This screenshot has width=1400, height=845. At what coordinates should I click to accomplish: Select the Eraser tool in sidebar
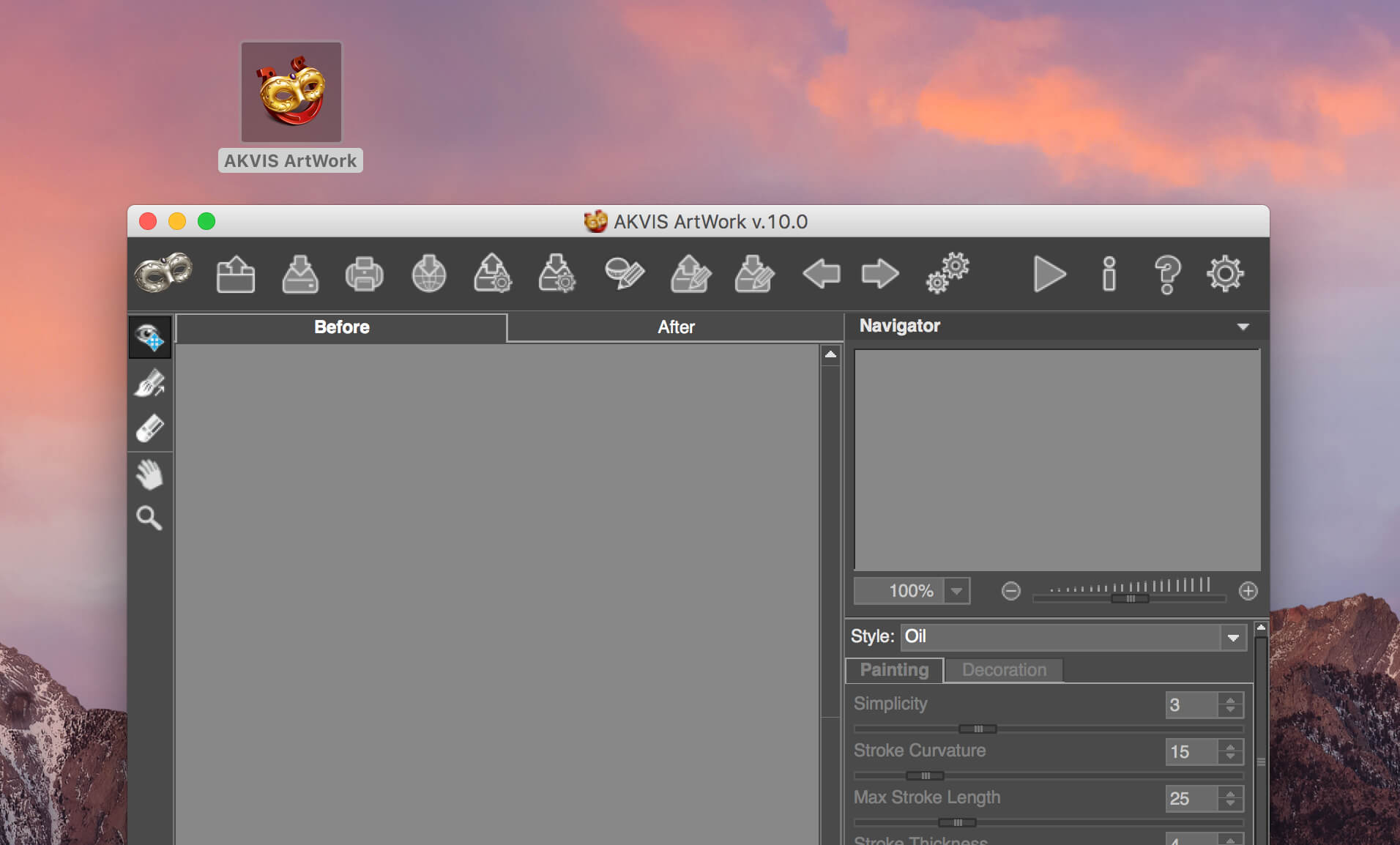pyautogui.click(x=150, y=429)
